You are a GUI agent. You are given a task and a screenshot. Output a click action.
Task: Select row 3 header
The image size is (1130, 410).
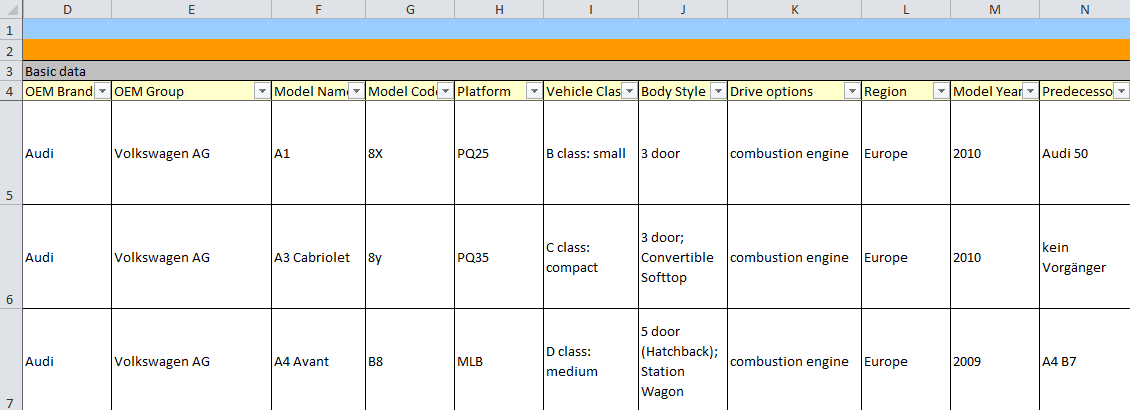pos(11,71)
